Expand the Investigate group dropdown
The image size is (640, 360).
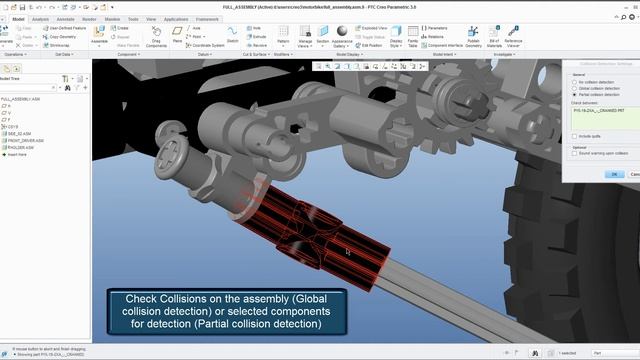tap(504, 54)
